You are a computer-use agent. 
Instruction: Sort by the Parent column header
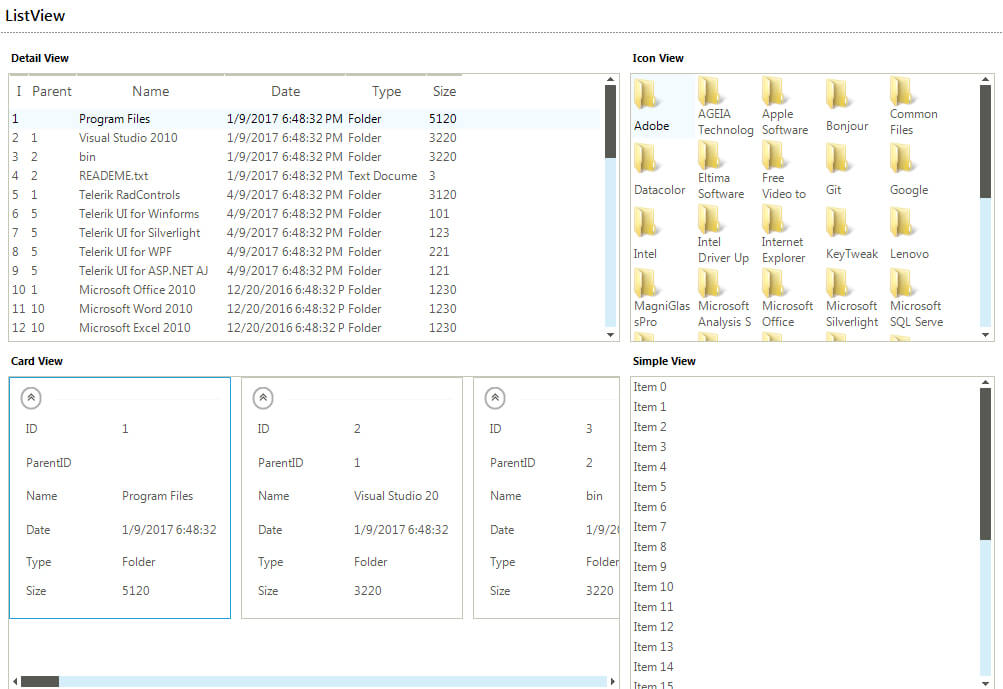(x=52, y=91)
